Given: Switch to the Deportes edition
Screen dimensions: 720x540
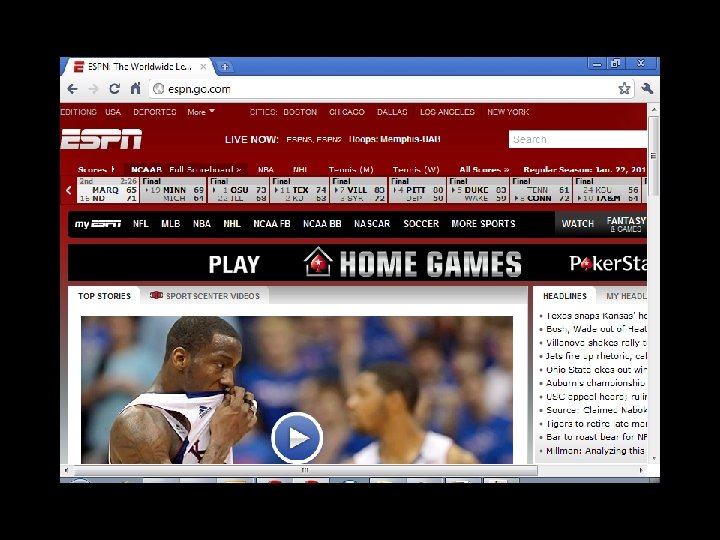Looking at the screenshot, I should [x=155, y=112].
